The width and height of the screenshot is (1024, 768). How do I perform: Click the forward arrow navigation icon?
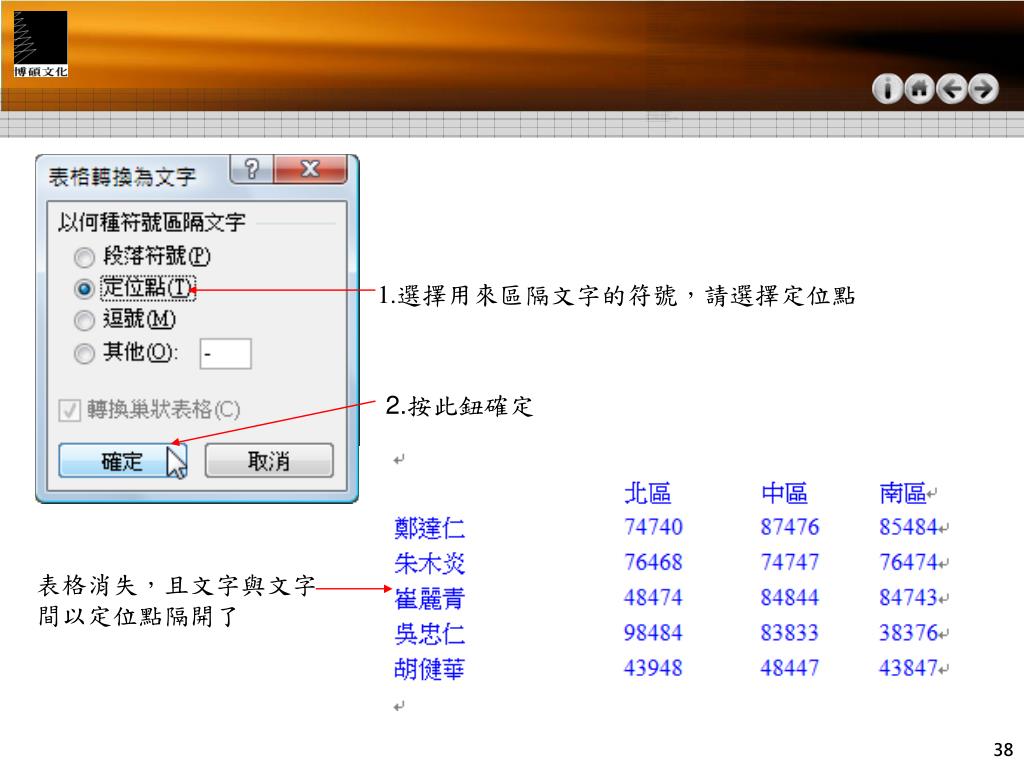984,89
